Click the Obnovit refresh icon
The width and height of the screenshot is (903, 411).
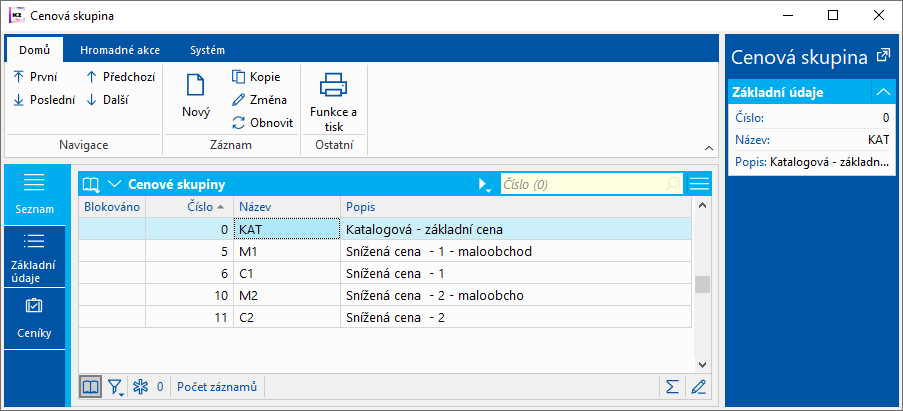[x=239, y=123]
